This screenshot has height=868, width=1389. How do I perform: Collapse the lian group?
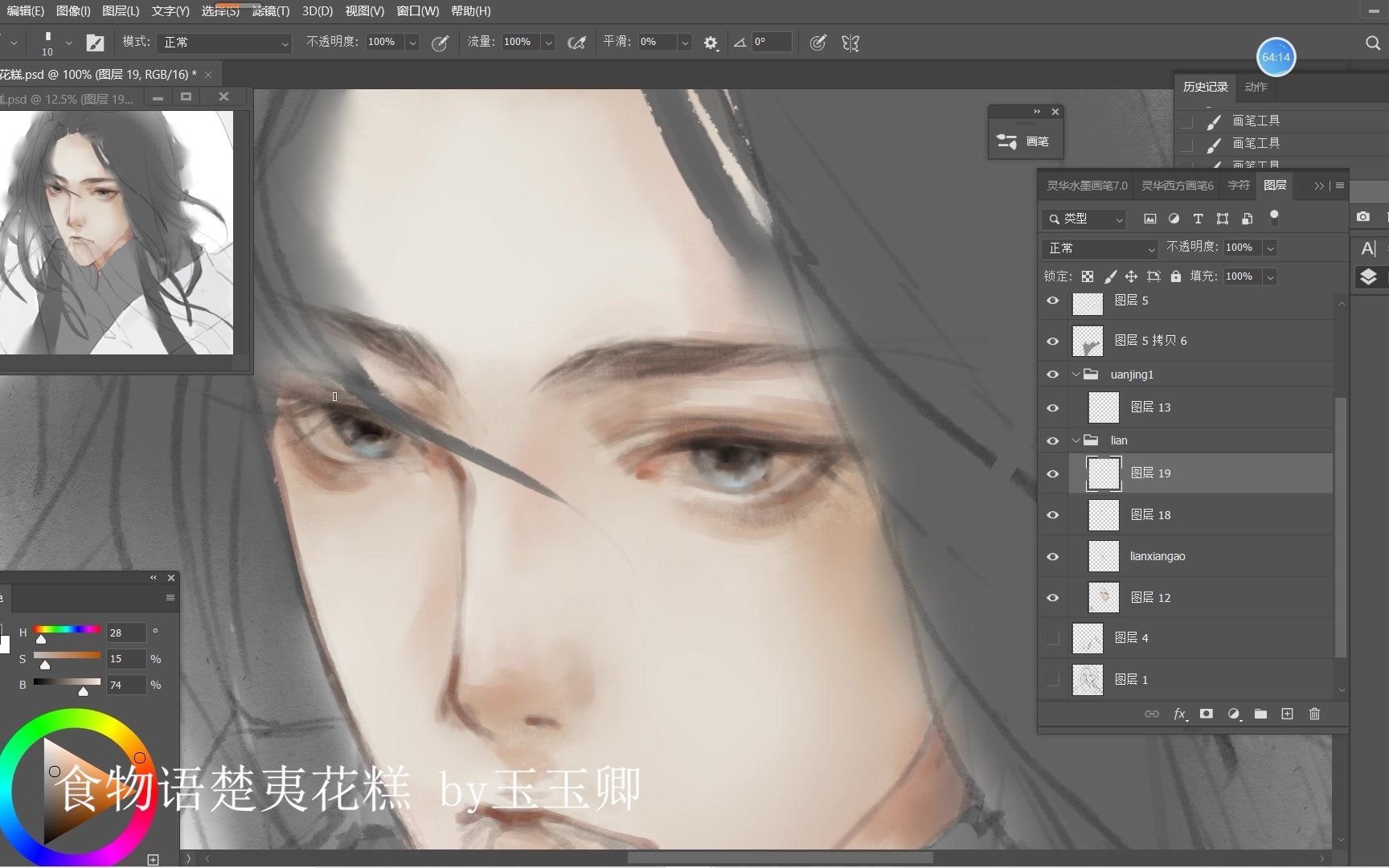pyautogui.click(x=1076, y=440)
